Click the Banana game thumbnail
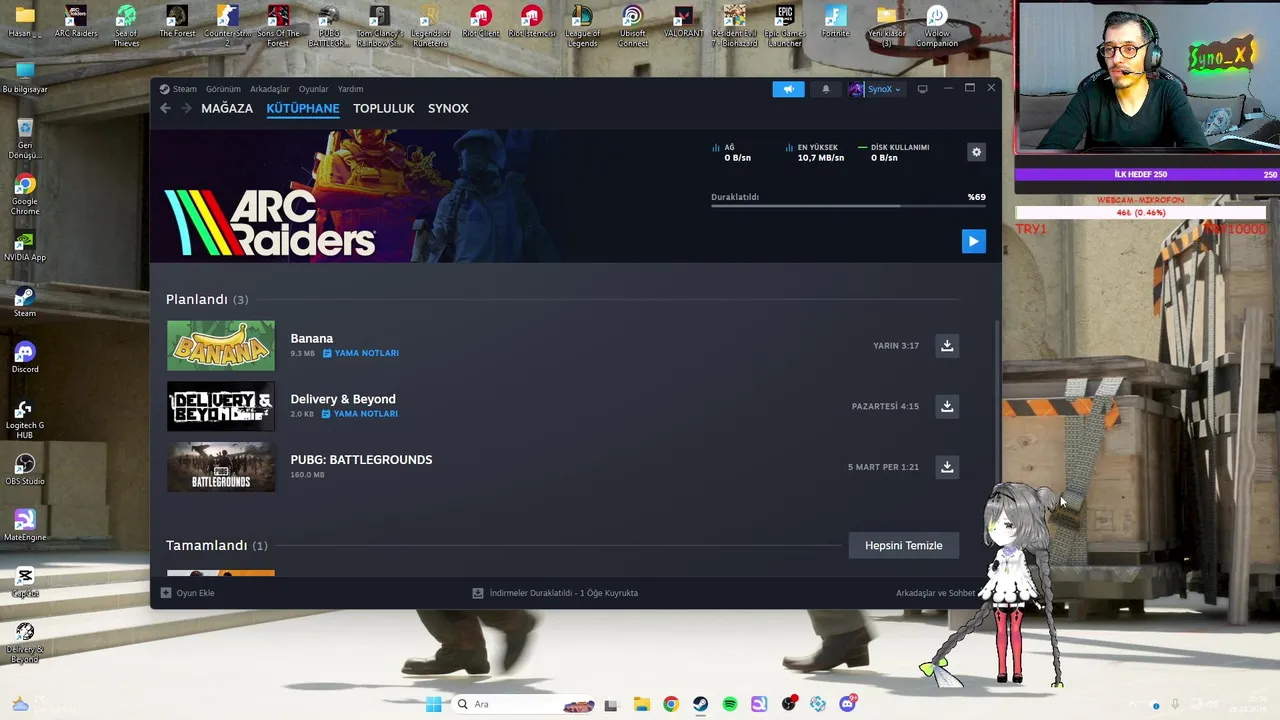The width and height of the screenshot is (1280, 720). point(221,345)
